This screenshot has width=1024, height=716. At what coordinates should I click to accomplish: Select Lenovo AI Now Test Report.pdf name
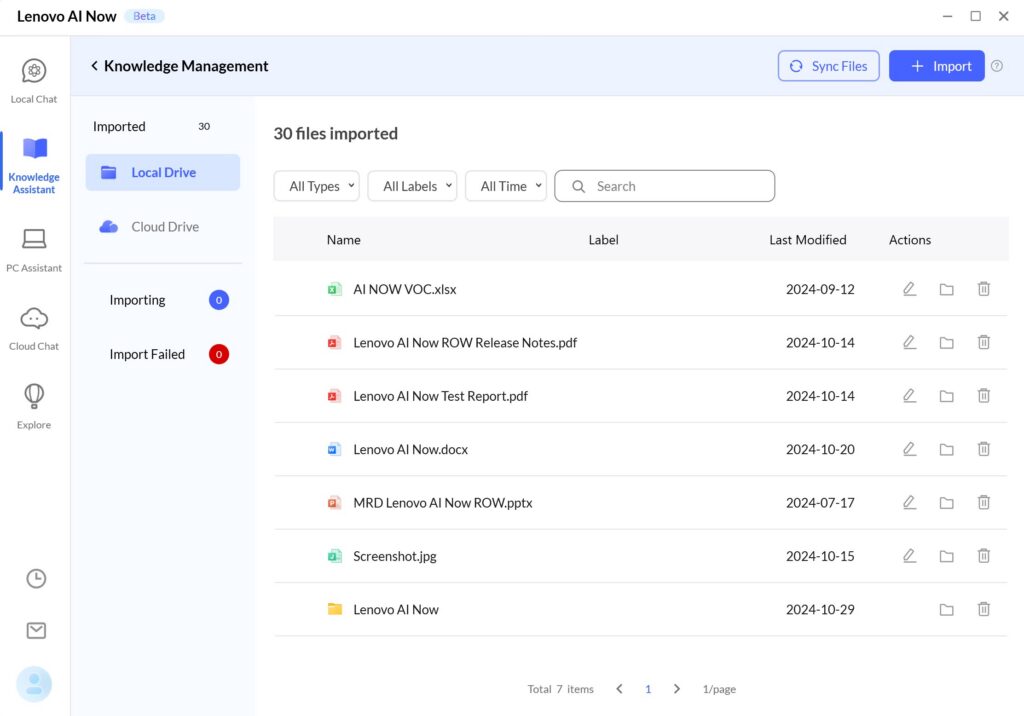click(x=440, y=396)
